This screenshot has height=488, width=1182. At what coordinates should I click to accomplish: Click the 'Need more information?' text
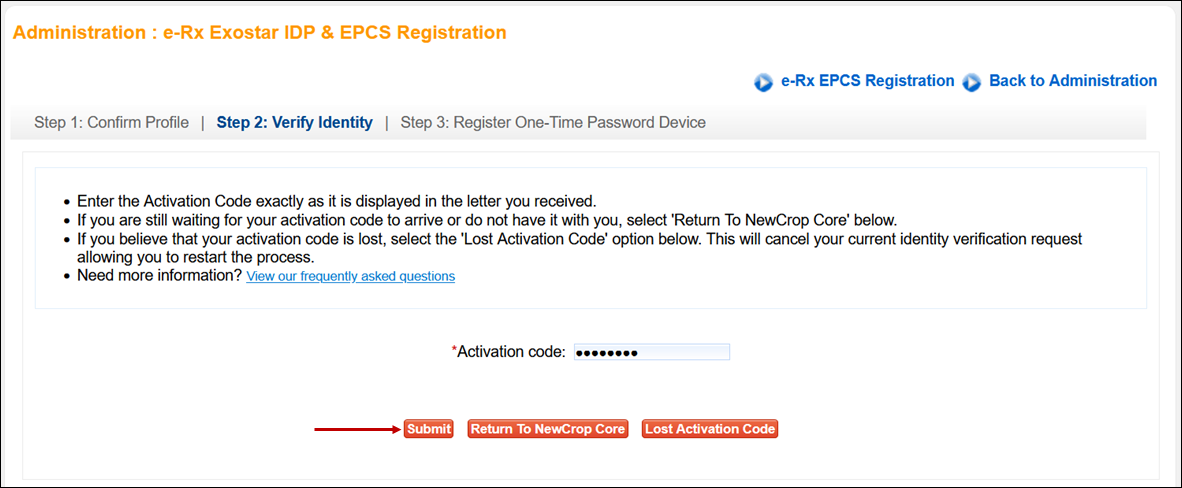[160, 275]
